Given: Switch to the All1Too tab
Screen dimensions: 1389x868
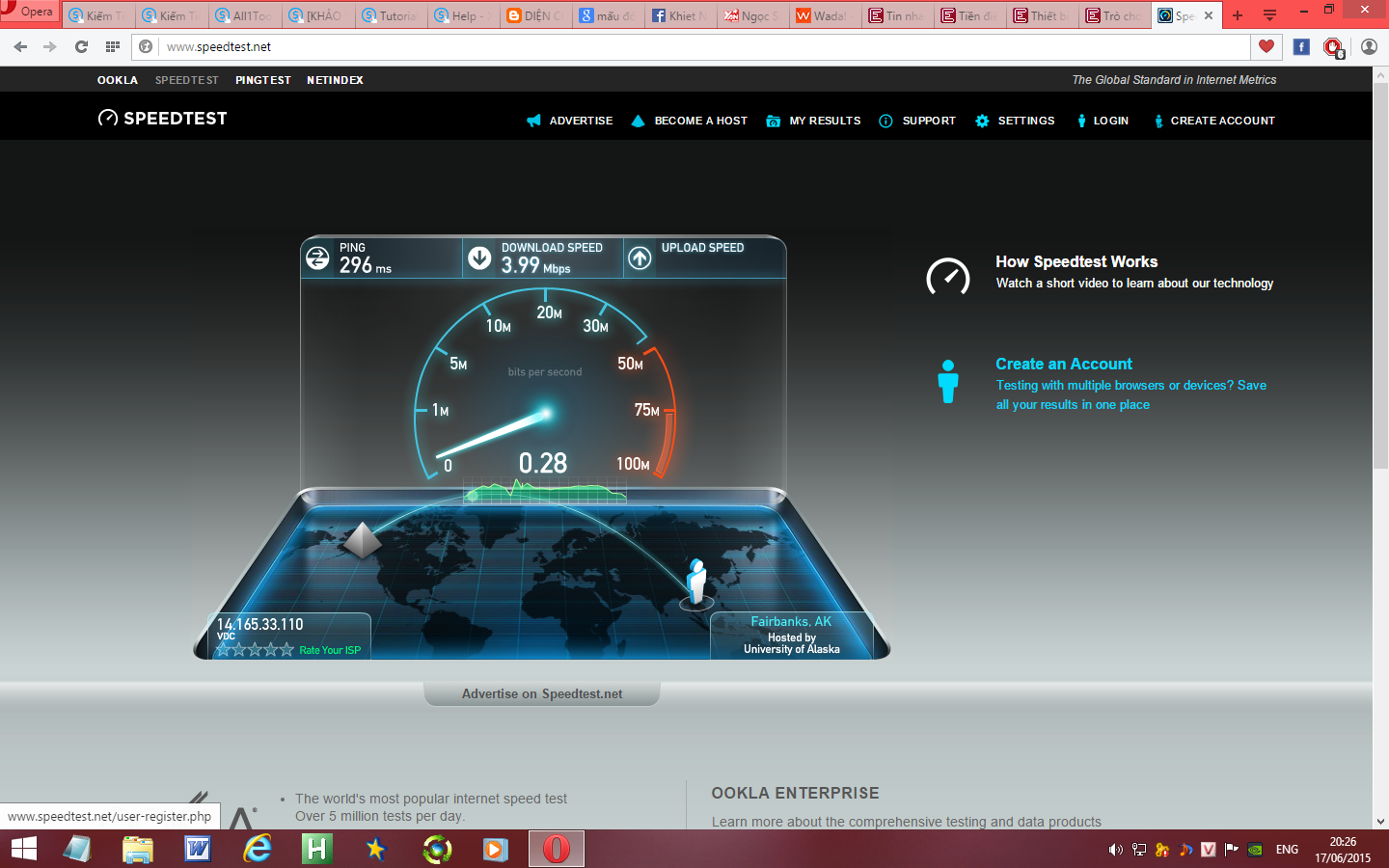Looking at the screenshot, I should (x=245, y=15).
